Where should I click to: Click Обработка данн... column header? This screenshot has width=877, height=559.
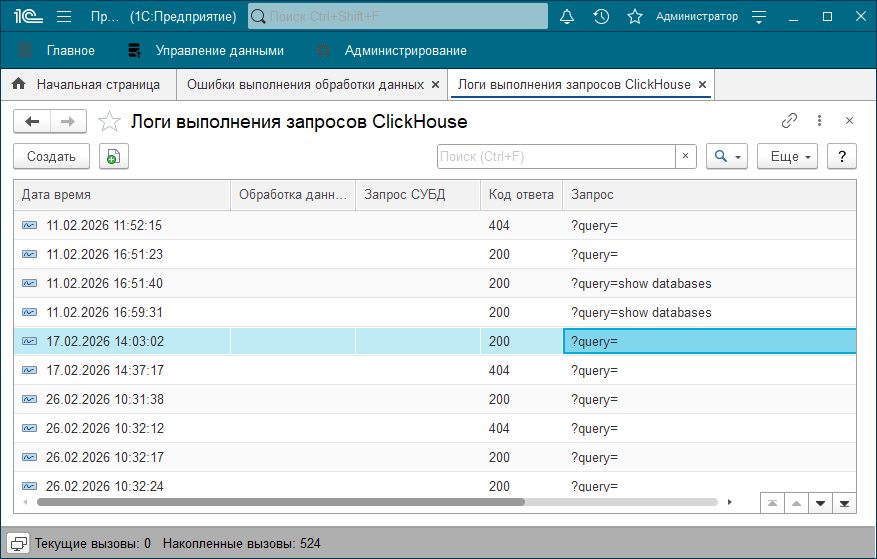pos(293,195)
